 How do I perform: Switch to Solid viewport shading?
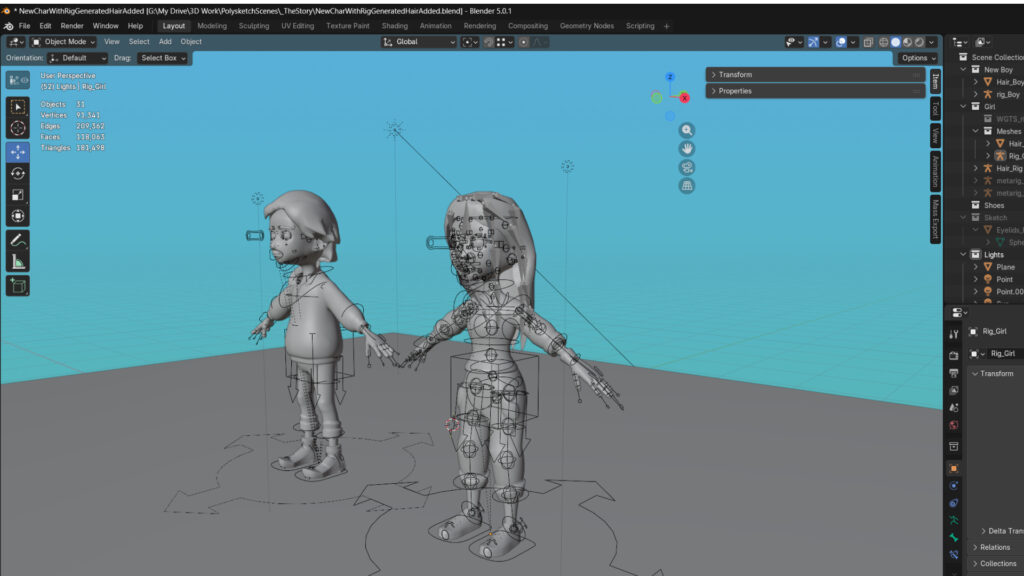click(x=896, y=42)
